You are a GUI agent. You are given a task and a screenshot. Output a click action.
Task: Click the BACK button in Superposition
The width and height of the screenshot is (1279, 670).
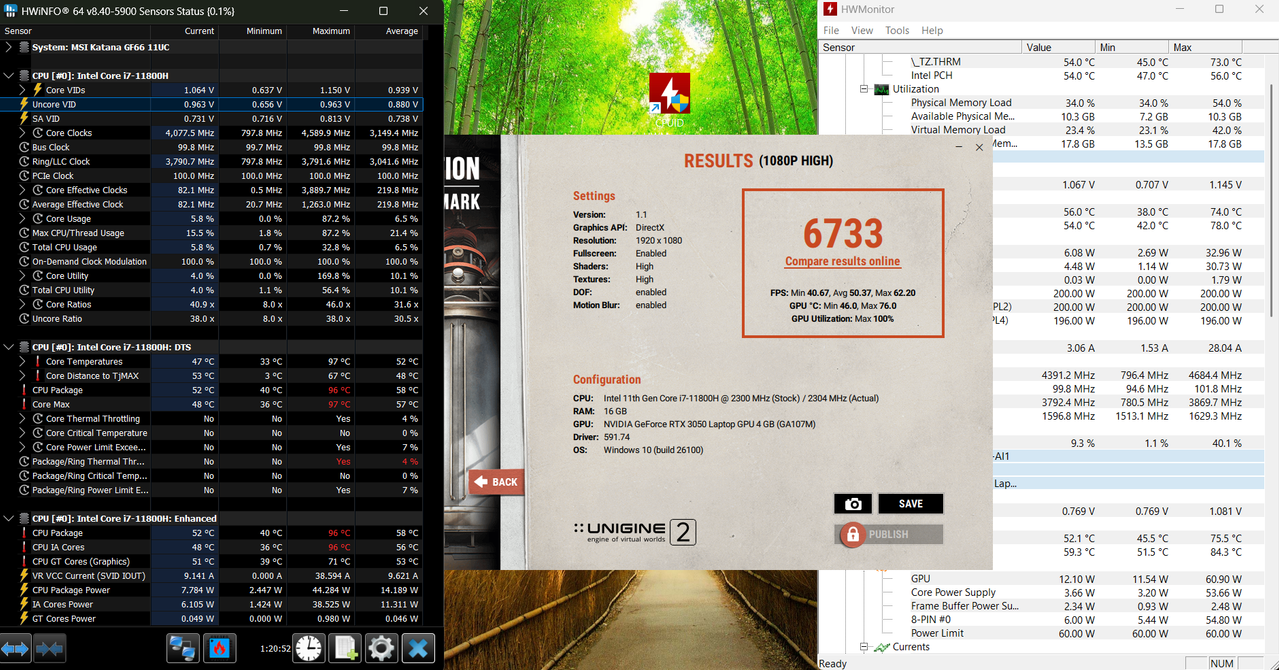coord(497,482)
